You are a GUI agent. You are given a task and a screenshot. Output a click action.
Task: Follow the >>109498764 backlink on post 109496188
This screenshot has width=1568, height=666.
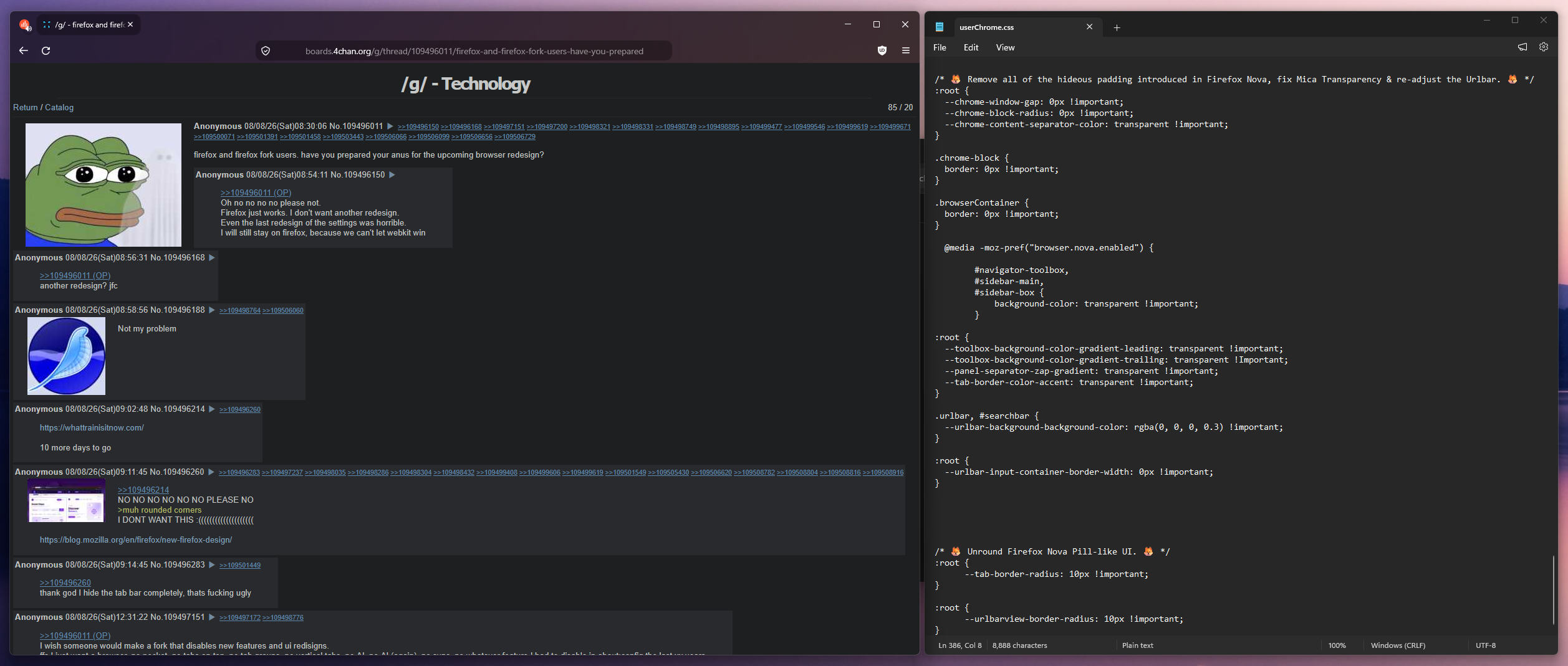(240, 310)
